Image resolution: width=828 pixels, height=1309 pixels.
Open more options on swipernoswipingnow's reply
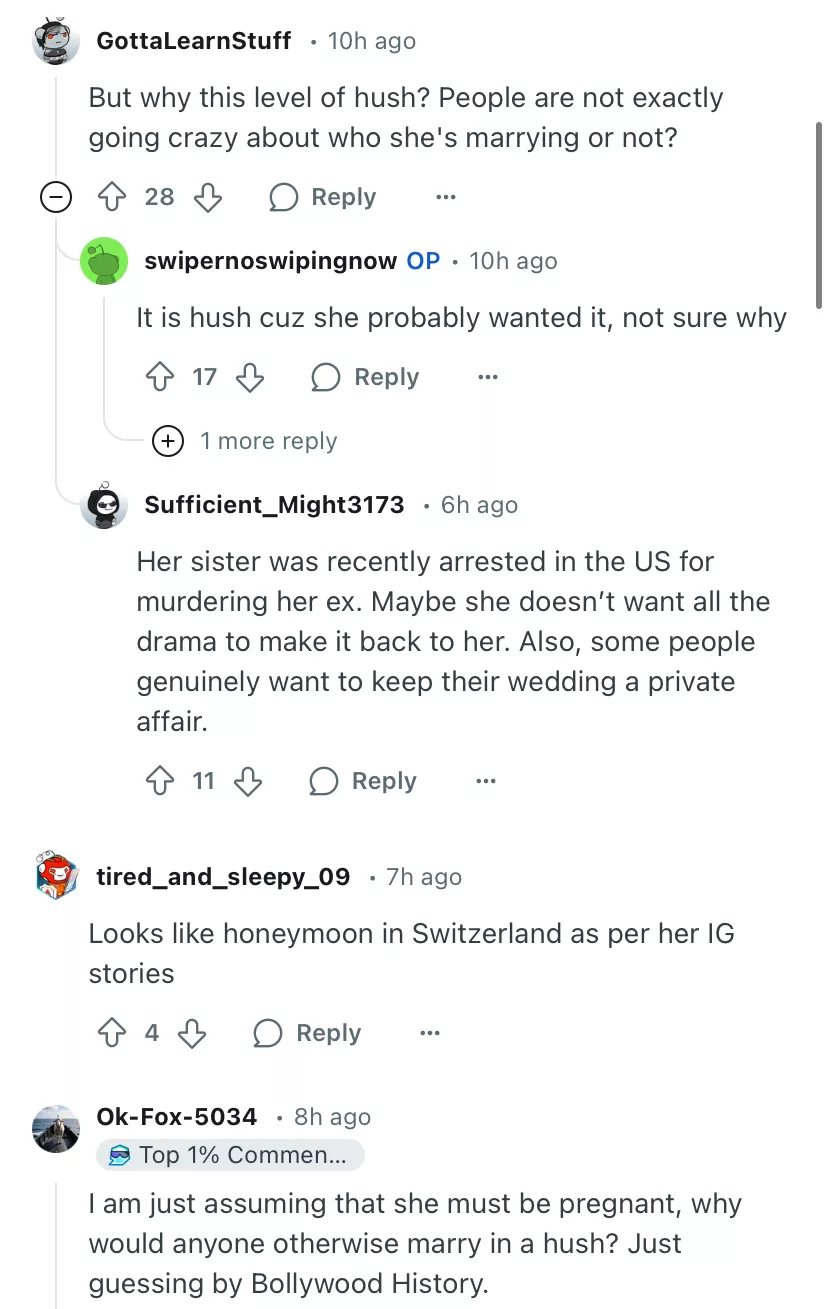488,377
